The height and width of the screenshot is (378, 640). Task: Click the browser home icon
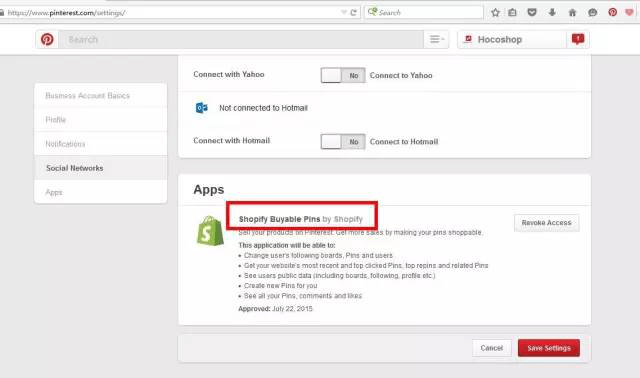(572, 13)
